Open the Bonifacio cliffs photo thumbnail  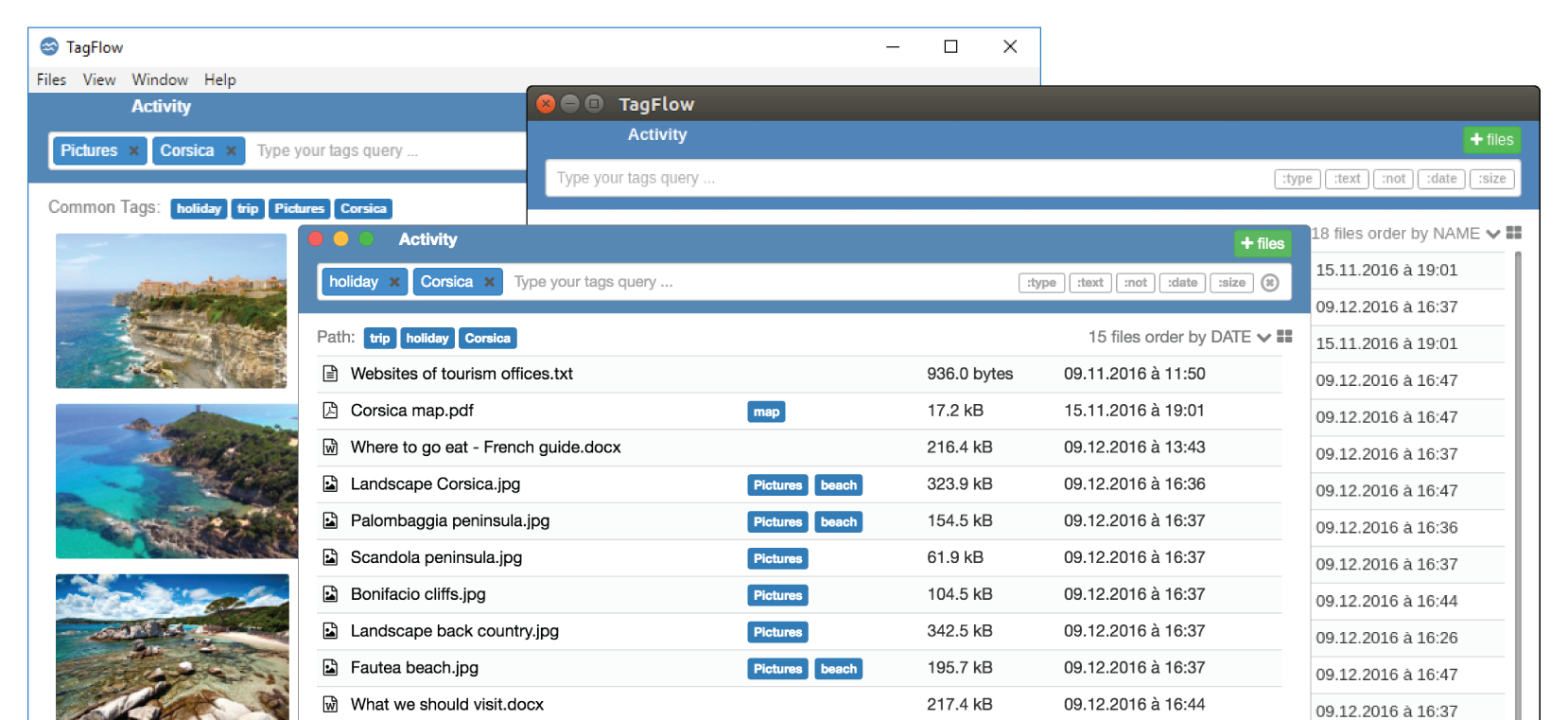pyautogui.click(x=170, y=310)
